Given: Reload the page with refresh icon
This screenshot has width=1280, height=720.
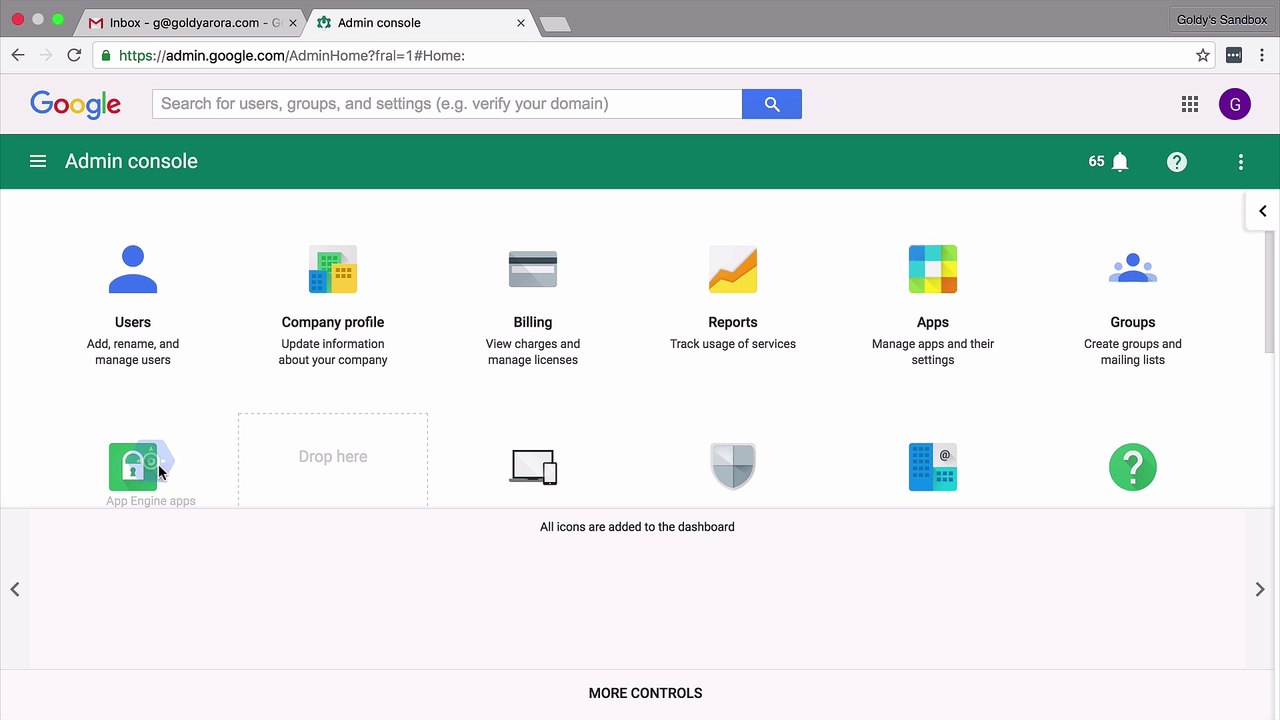Looking at the screenshot, I should [74, 55].
